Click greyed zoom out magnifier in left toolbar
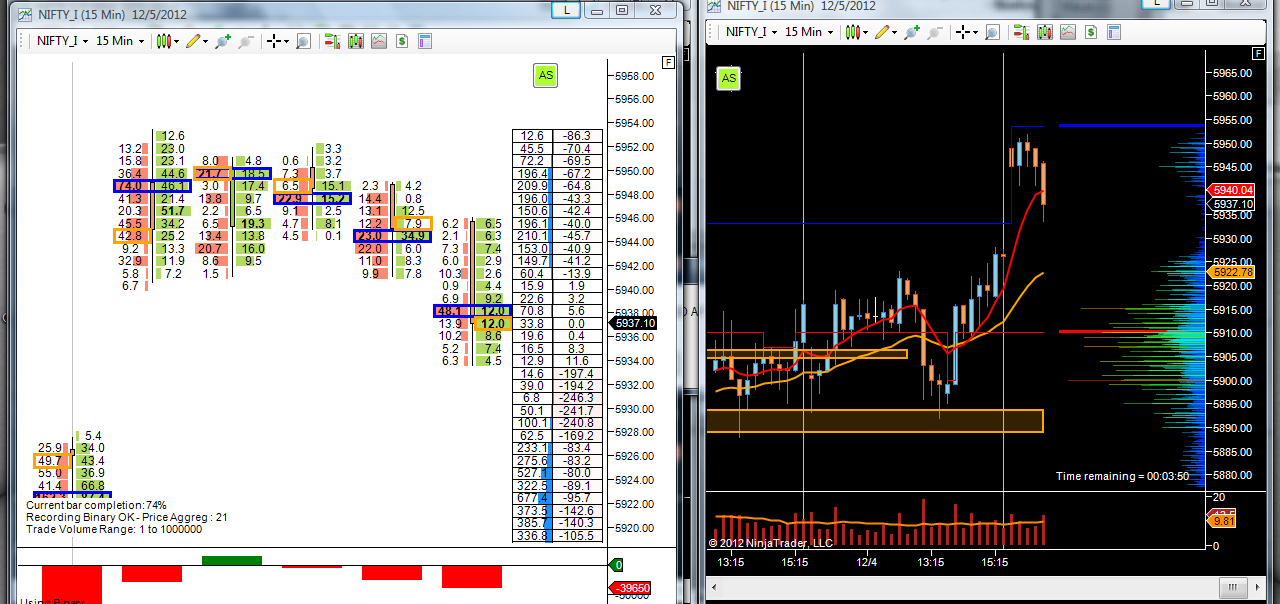The image size is (1280, 604). click(246, 41)
